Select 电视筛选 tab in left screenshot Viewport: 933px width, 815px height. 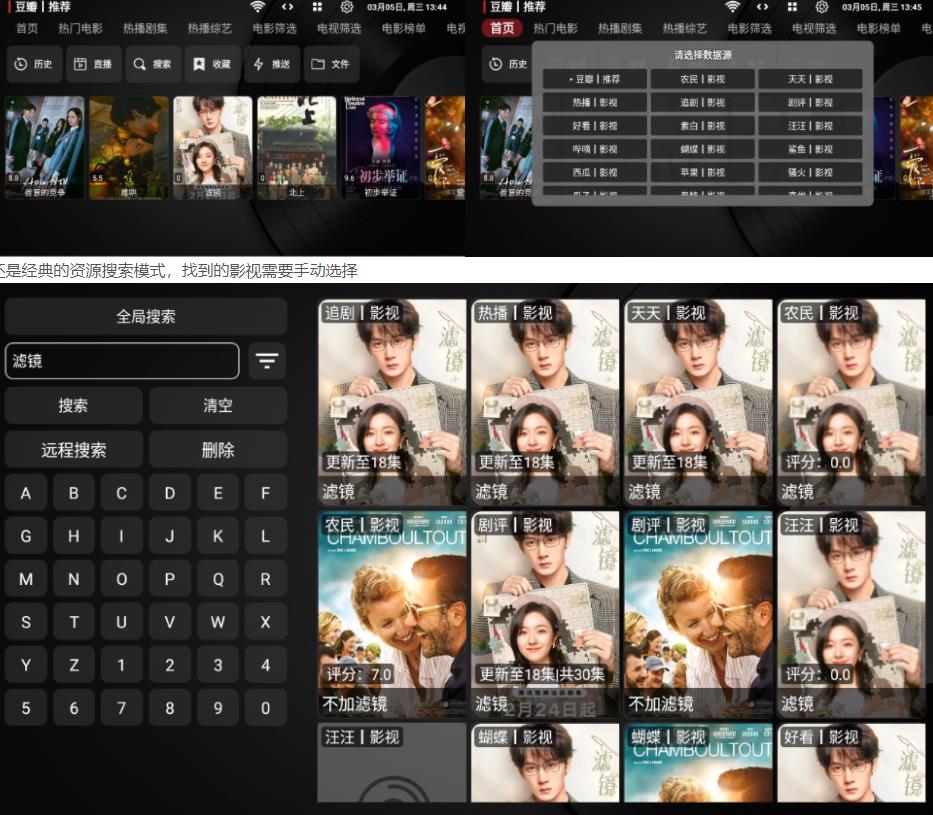[339, 28]
